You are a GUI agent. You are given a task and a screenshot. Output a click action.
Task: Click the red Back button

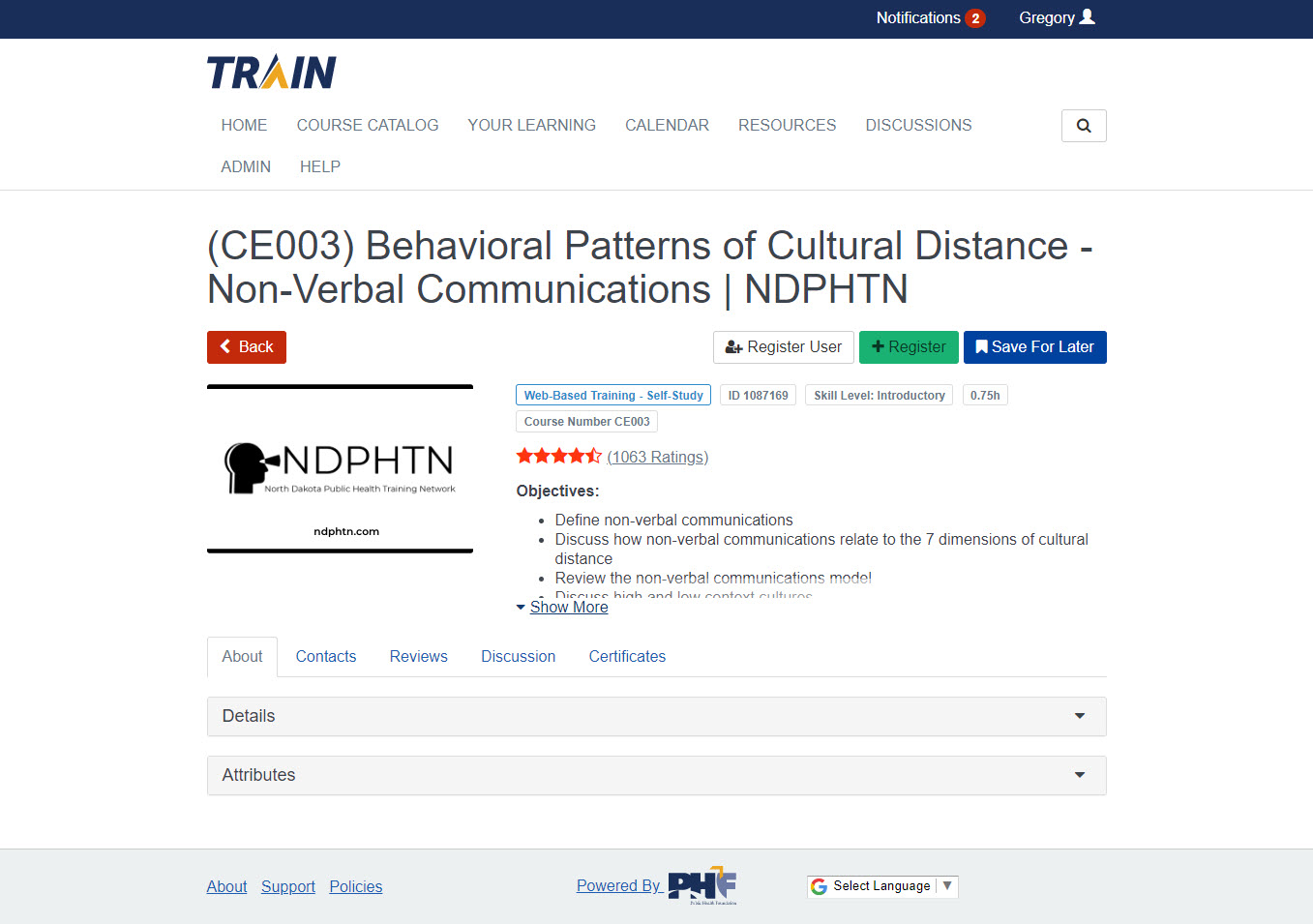coord(247,347)
